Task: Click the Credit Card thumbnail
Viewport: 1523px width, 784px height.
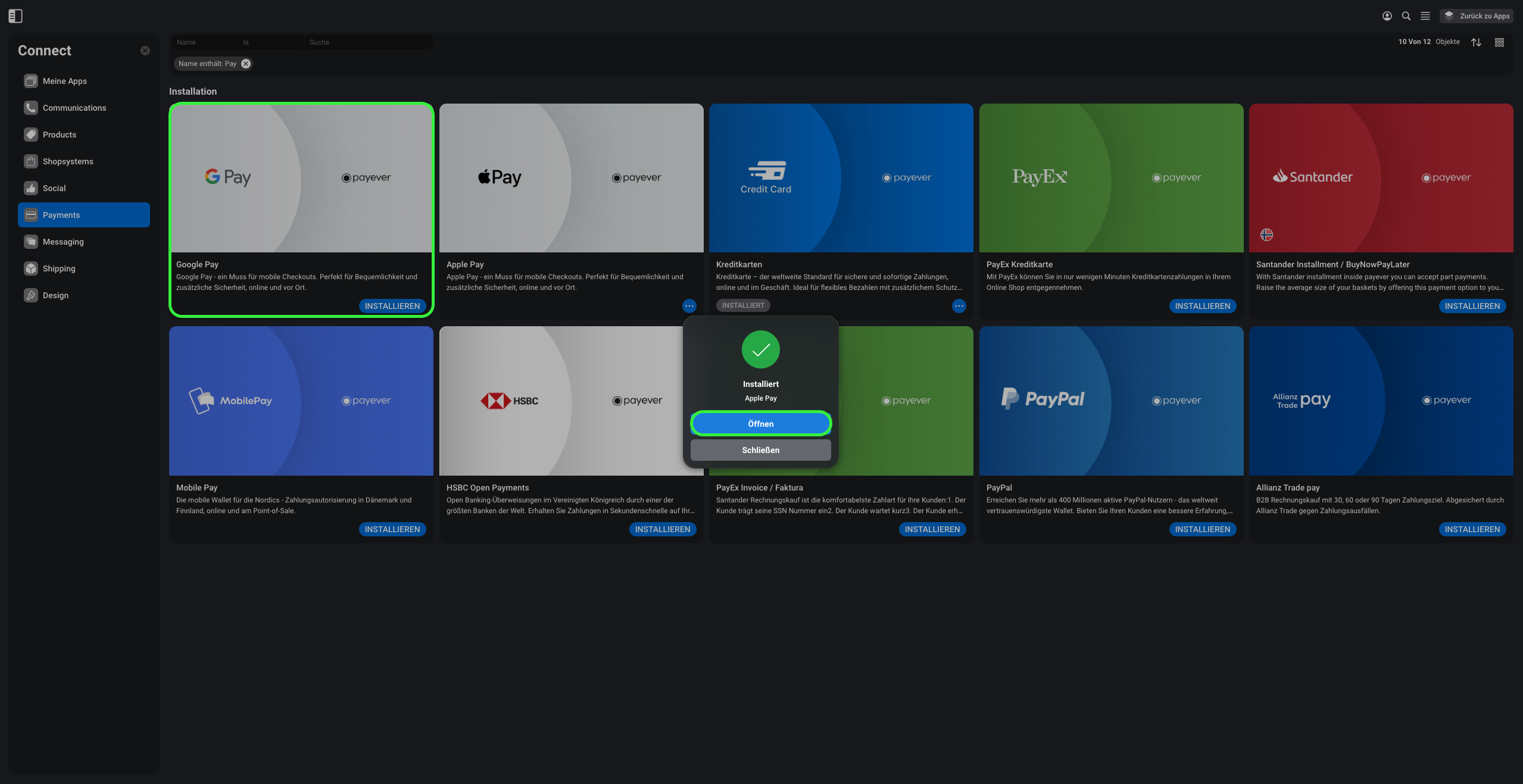Action: (841, 178)
